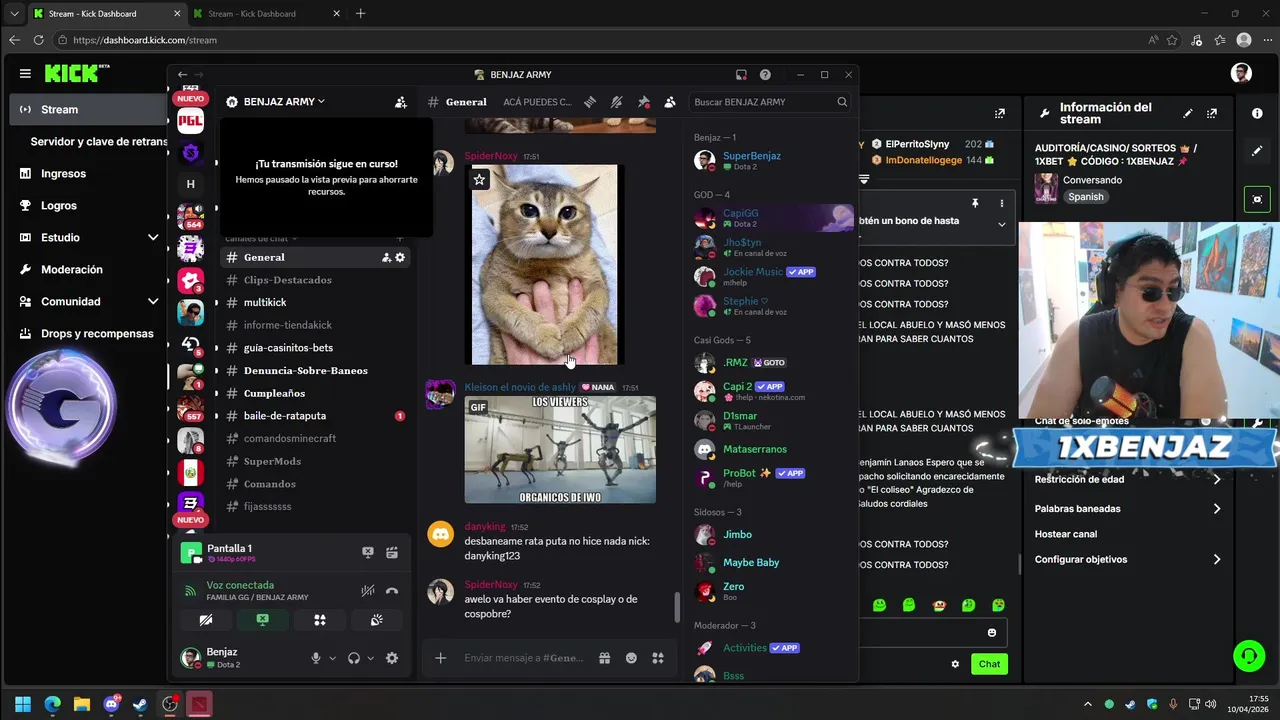The height and width of the screenshot is (720, 1280).
Task: Toggle green capture icon on Kick right sidebar
Action: click(1257, 199)
